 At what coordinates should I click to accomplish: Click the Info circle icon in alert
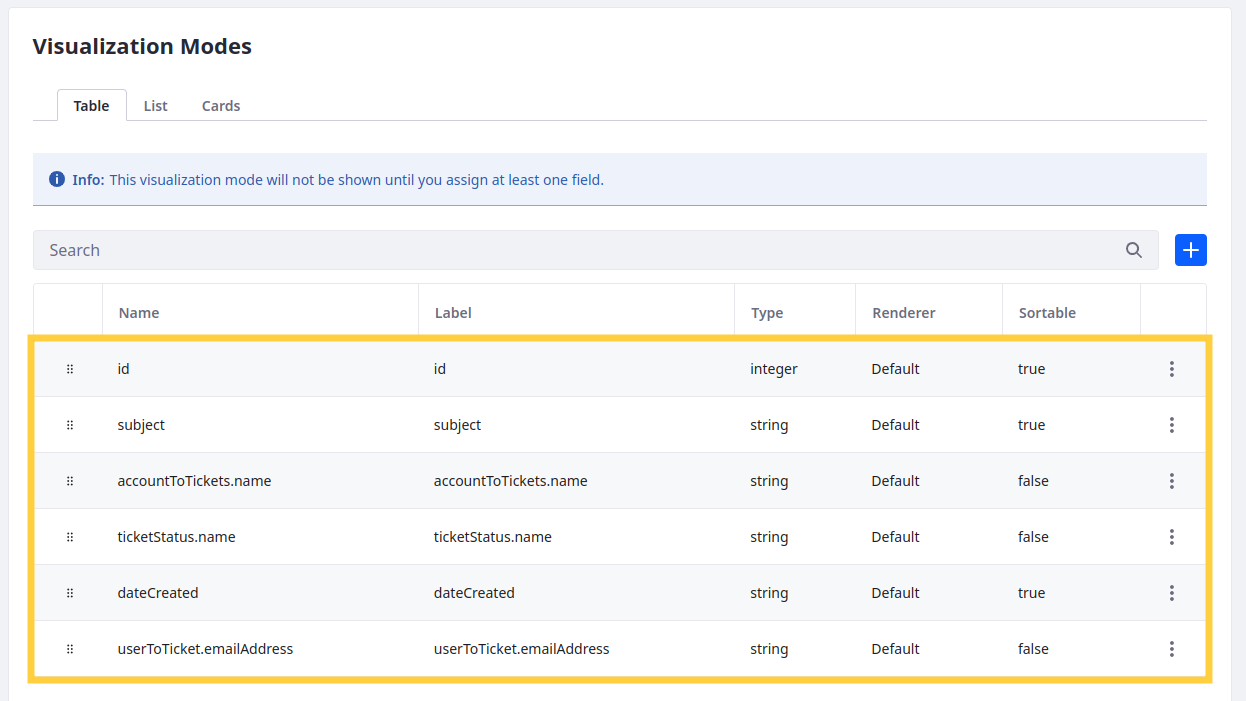pos(57,180)
